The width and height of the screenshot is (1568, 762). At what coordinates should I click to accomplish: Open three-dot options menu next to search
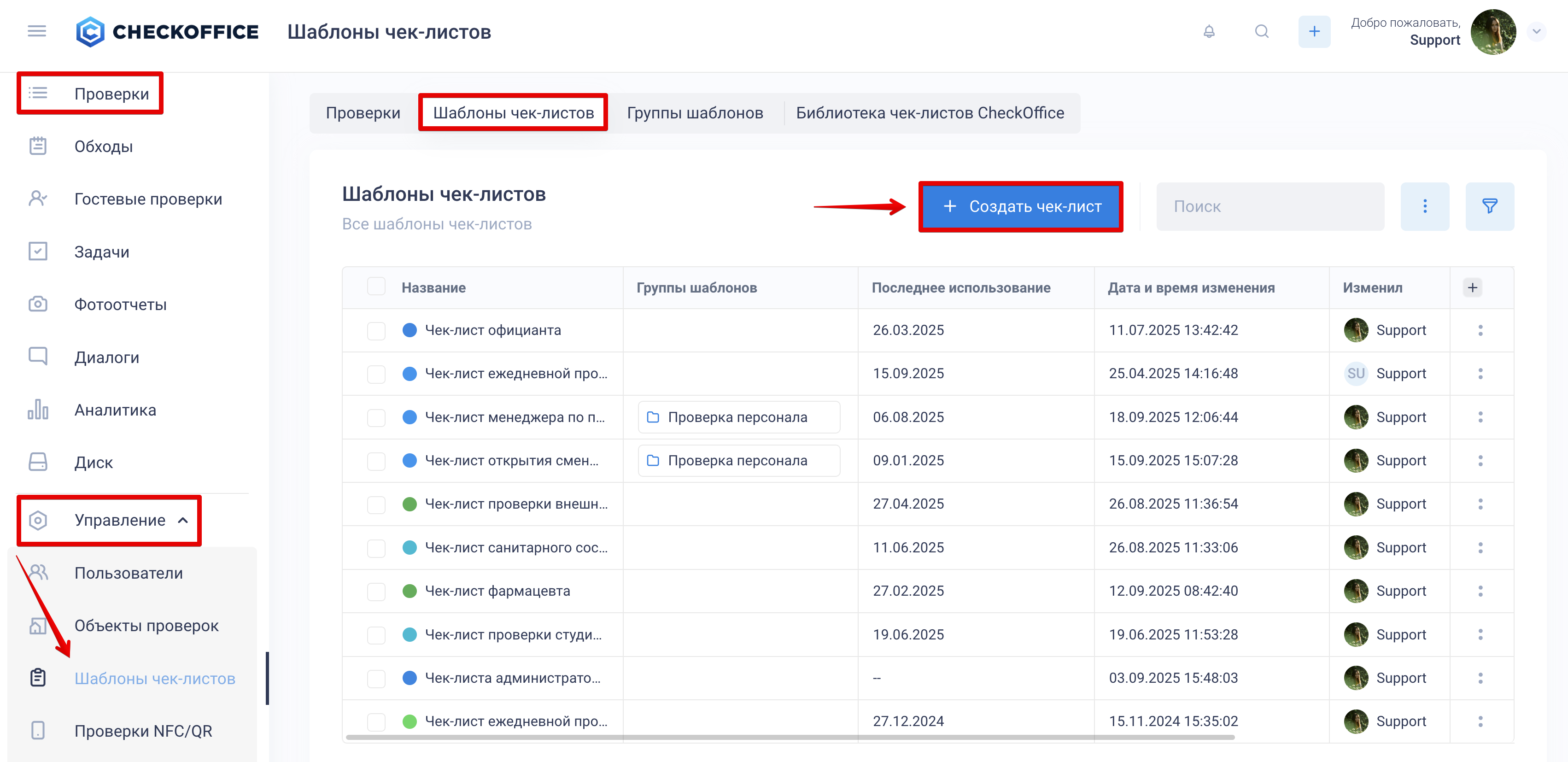click(x=1424, y=206)
